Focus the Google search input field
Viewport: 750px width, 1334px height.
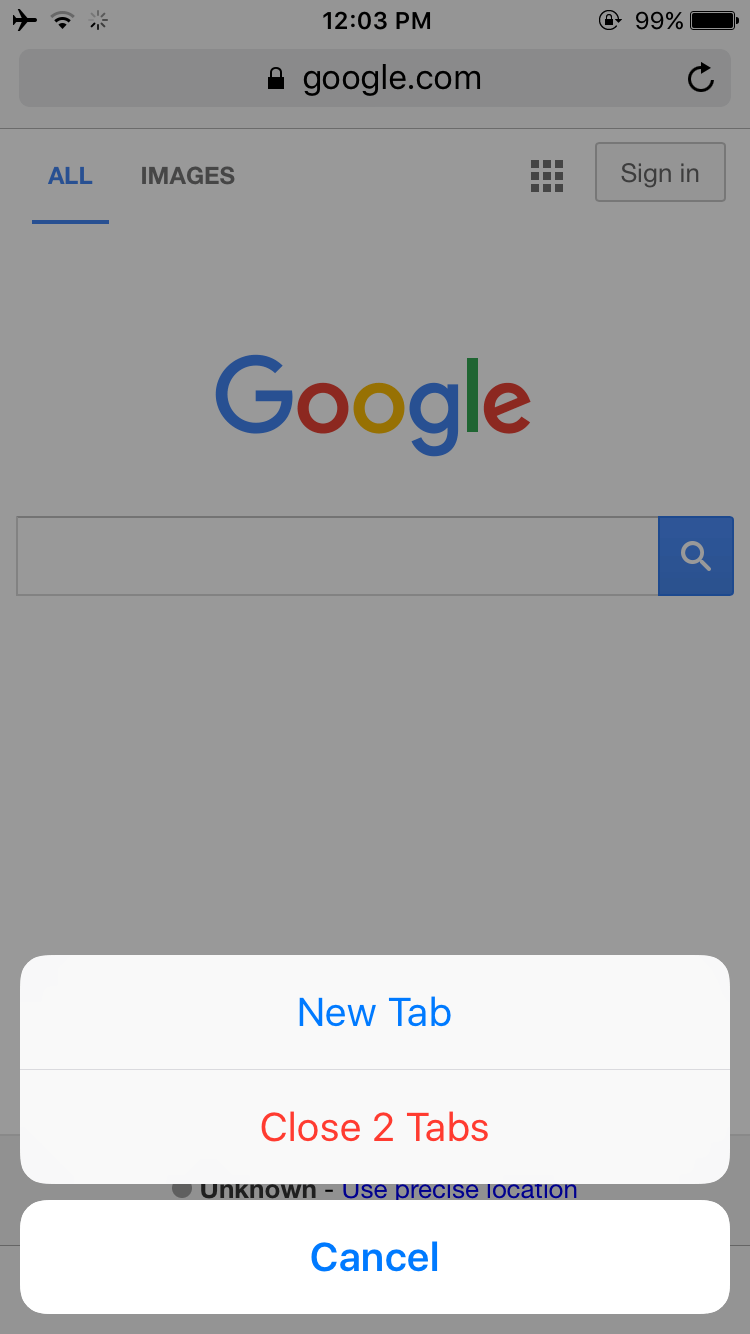pos(337,556)
